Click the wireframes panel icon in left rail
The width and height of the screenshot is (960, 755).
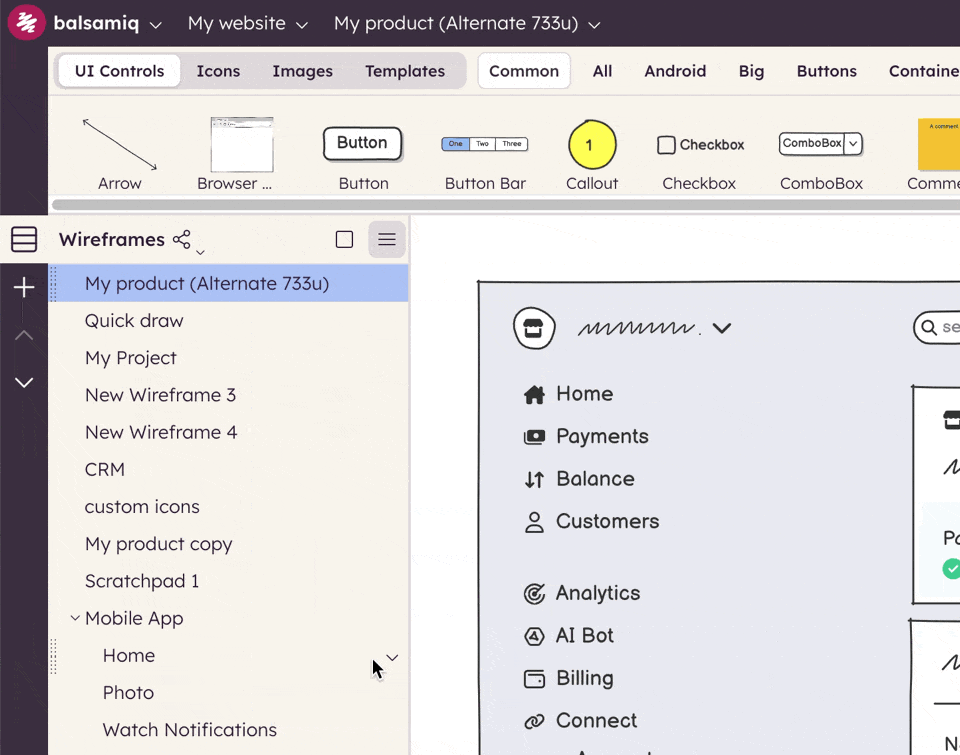(24, 239)
